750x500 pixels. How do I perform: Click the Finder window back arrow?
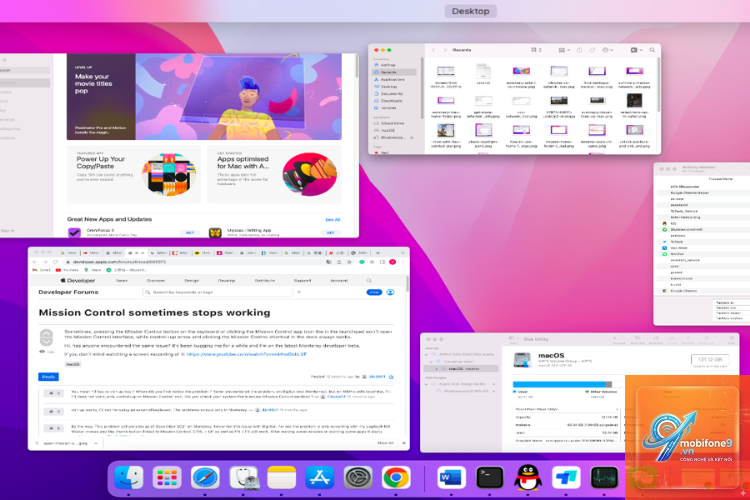pyautogui.click(x=433, y=50)
